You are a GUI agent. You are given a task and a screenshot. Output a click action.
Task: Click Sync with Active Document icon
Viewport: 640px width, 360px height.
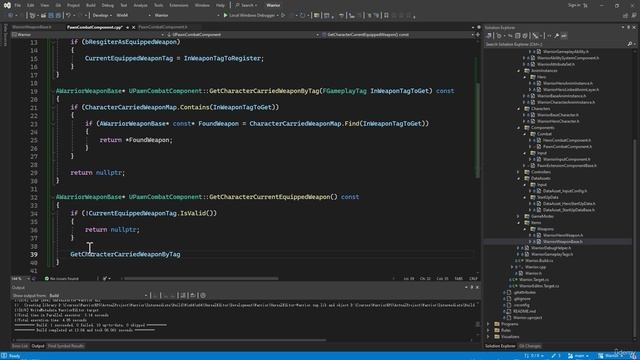pos(510,36)
